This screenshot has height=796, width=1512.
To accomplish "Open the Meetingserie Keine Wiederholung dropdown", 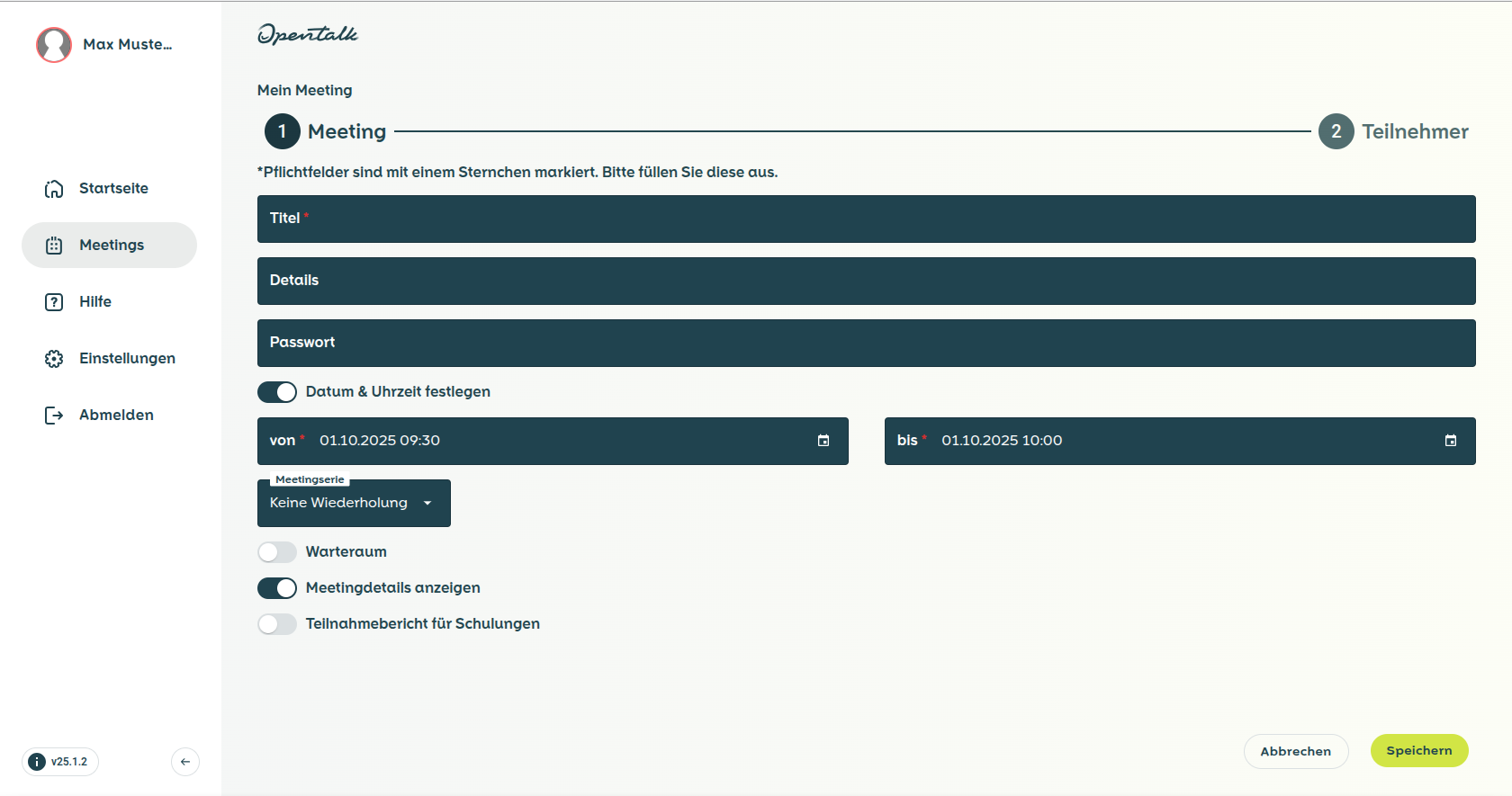I will (x=353, y=503).
